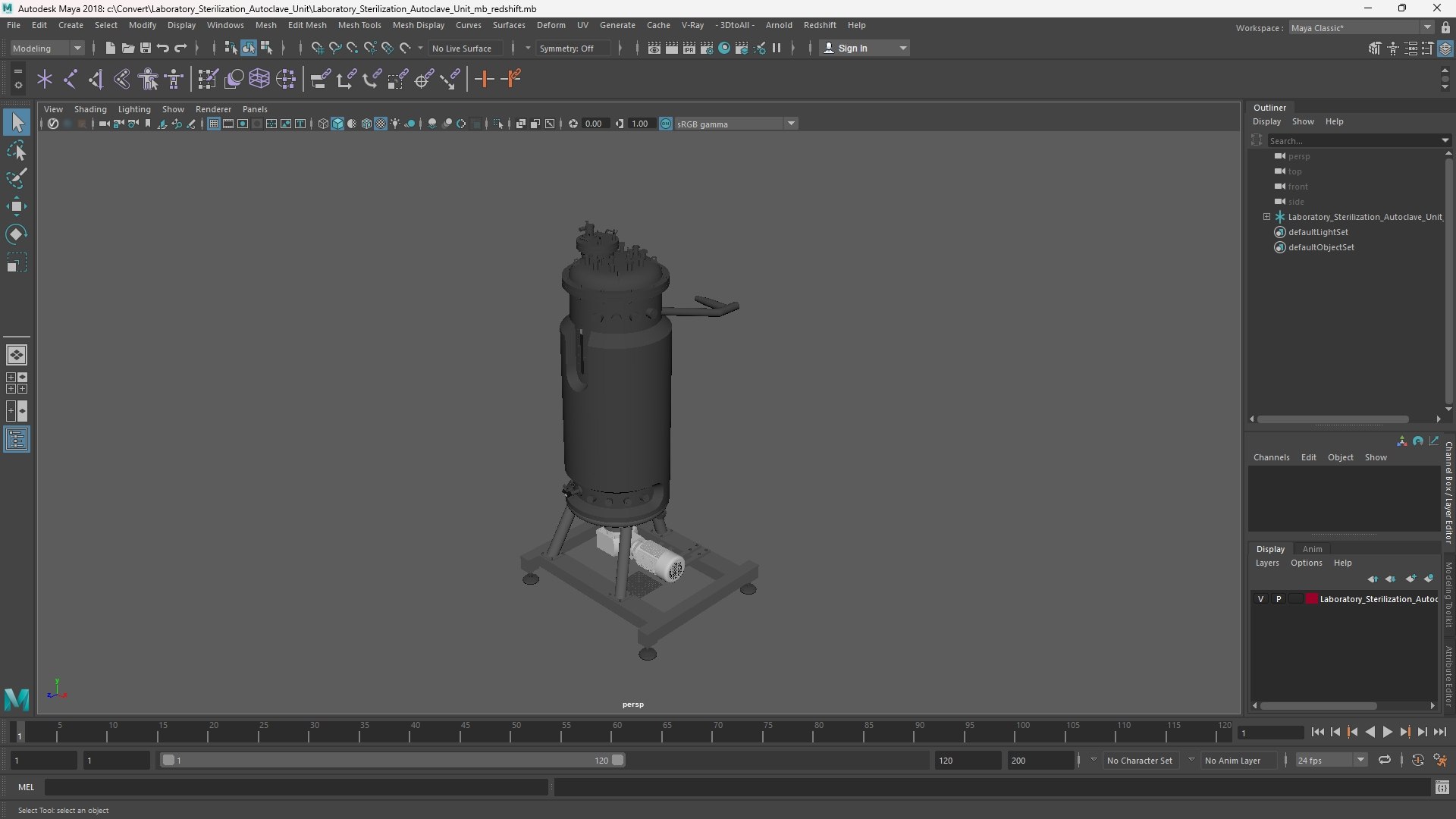Switch to single perspective view layout

(x=17, y=355)
